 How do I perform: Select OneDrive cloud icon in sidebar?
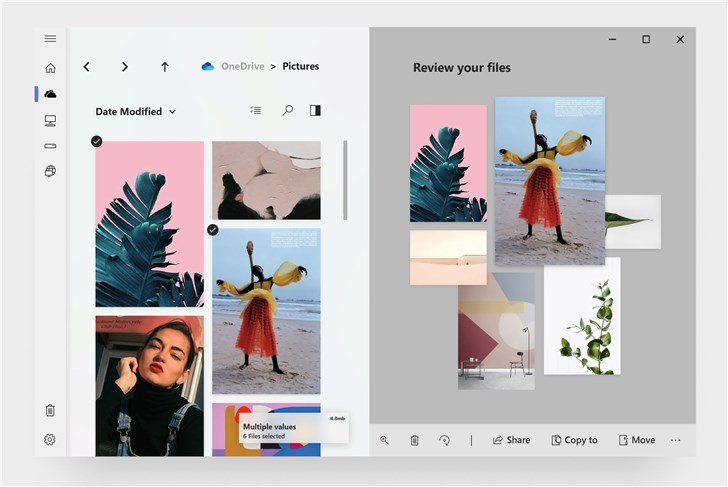pyautogui.click(x=50, y=94)
